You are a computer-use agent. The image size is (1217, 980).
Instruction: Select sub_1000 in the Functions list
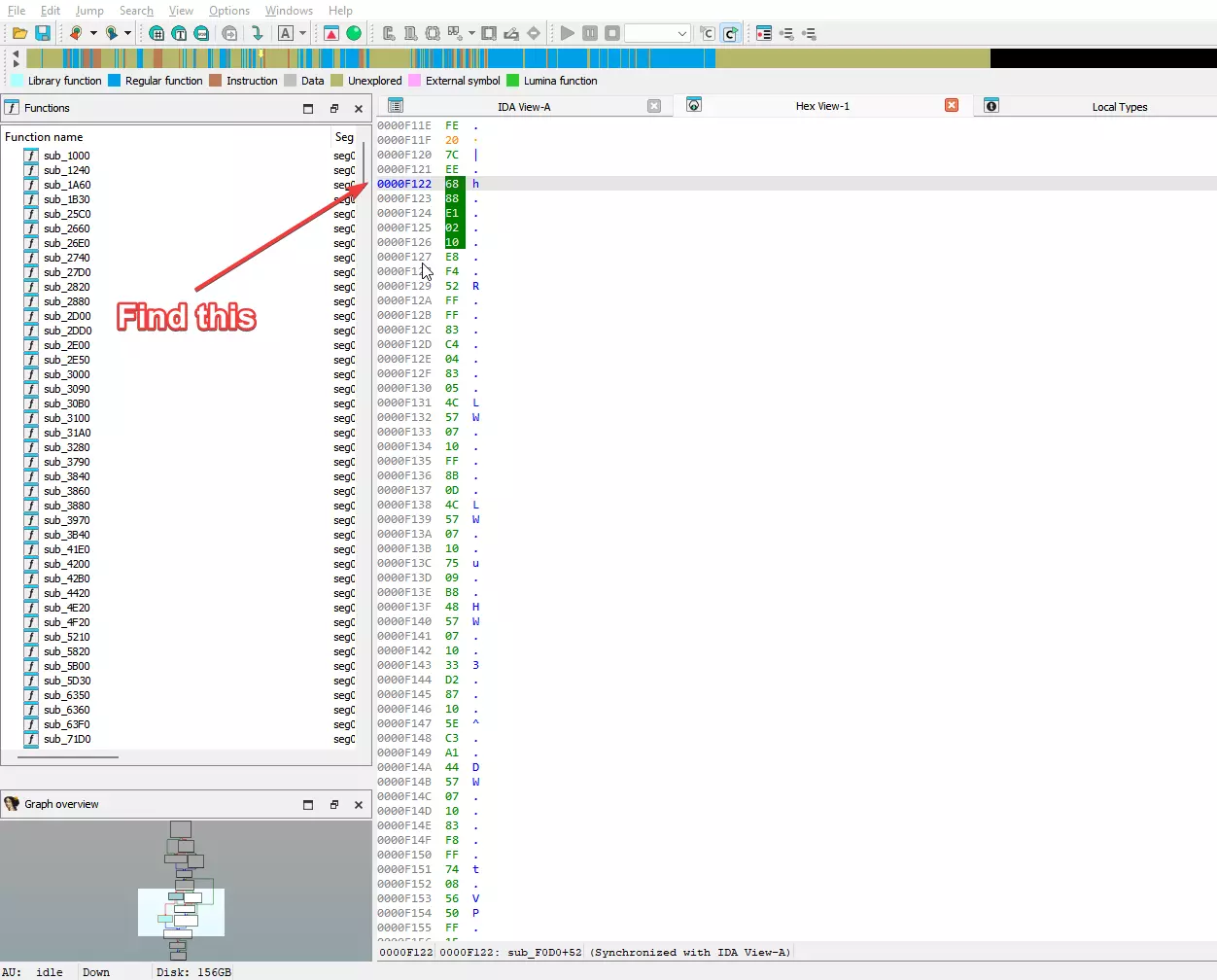[x=66, y=156]
